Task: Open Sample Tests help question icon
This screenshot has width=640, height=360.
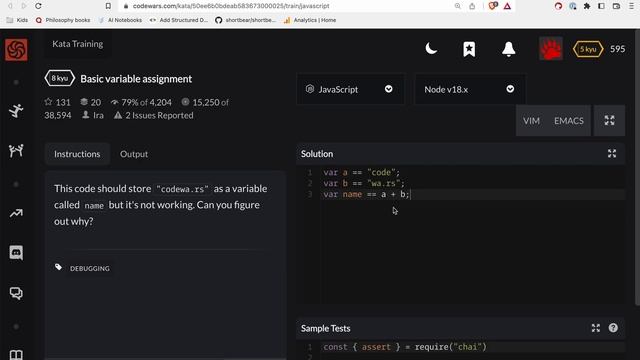Action: [613, 328]
